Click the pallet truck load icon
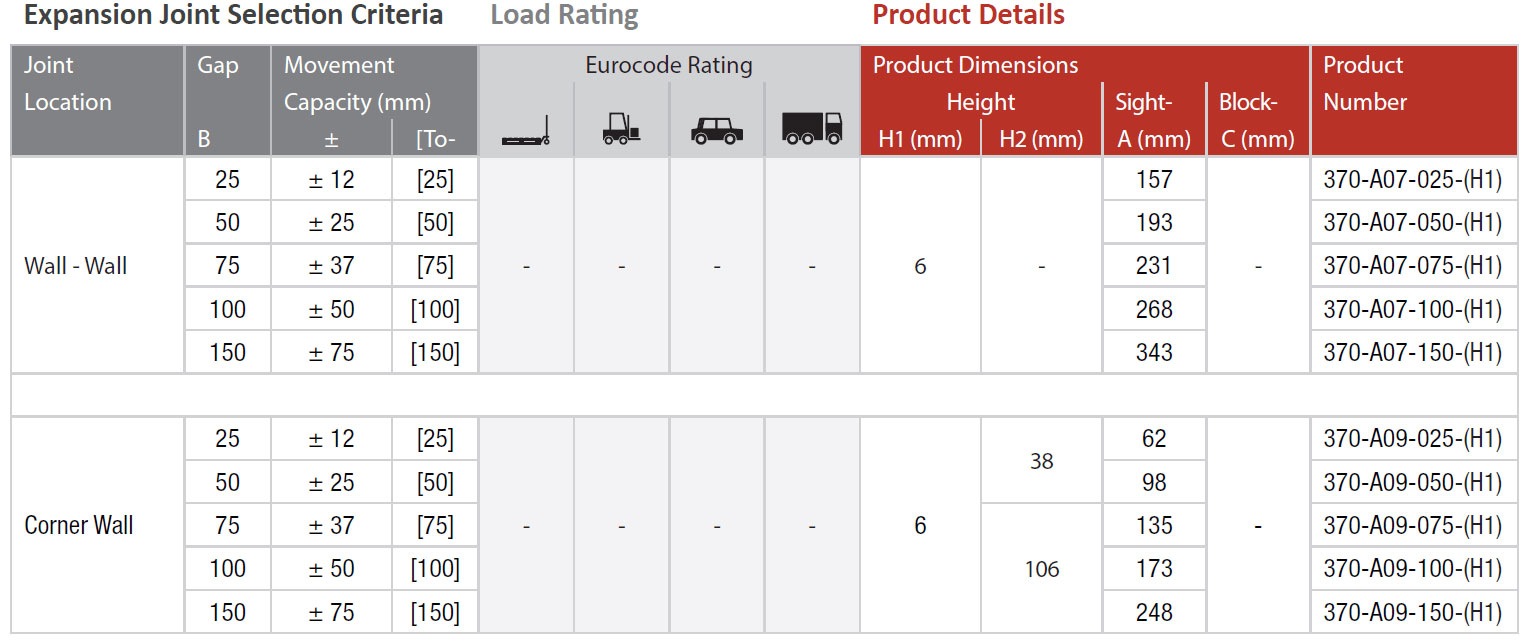This screenshot has width=1529, height=644. point(526,137)
